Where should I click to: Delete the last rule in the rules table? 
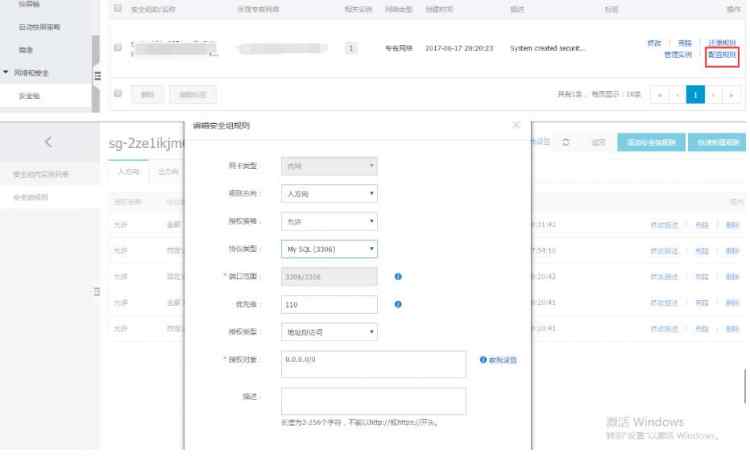point(732,328)
